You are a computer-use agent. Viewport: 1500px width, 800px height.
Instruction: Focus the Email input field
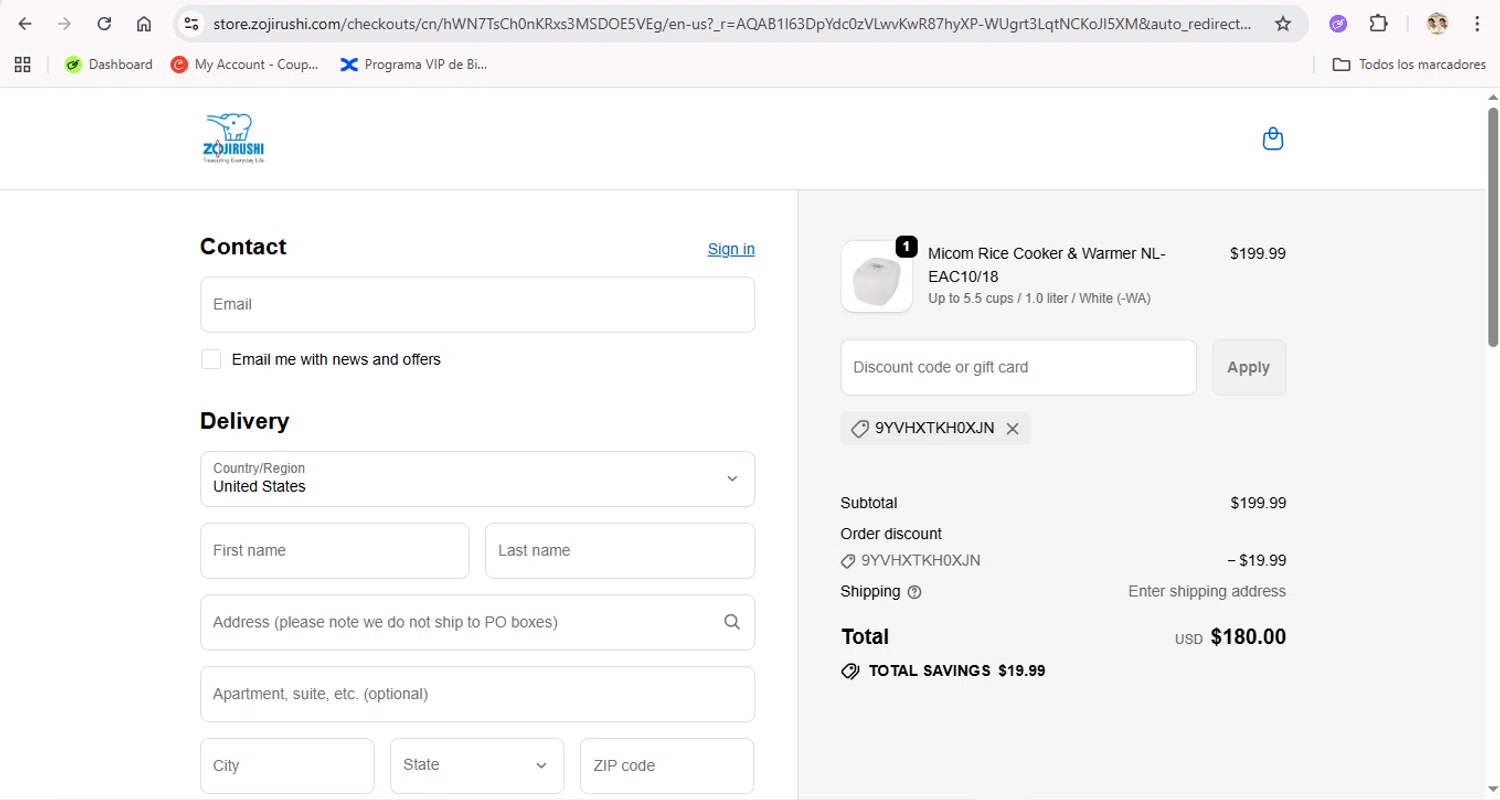tap(477, 304)
